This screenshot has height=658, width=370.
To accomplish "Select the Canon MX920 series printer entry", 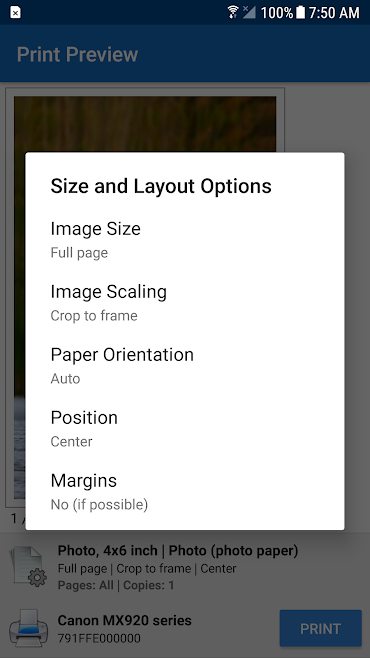I will tap(124, 629).
